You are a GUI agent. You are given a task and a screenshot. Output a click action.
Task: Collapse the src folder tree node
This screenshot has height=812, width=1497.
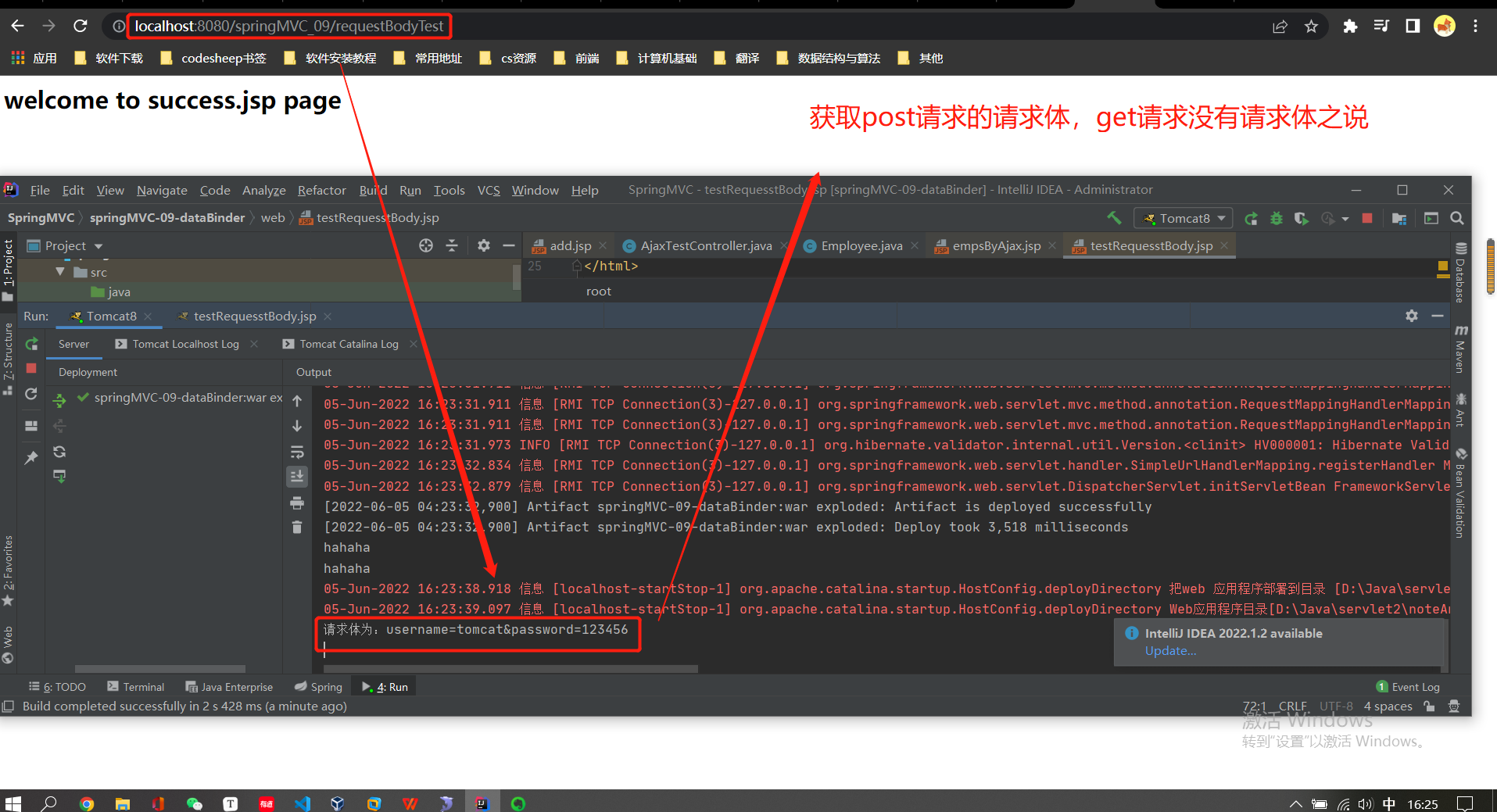(60, 272)
